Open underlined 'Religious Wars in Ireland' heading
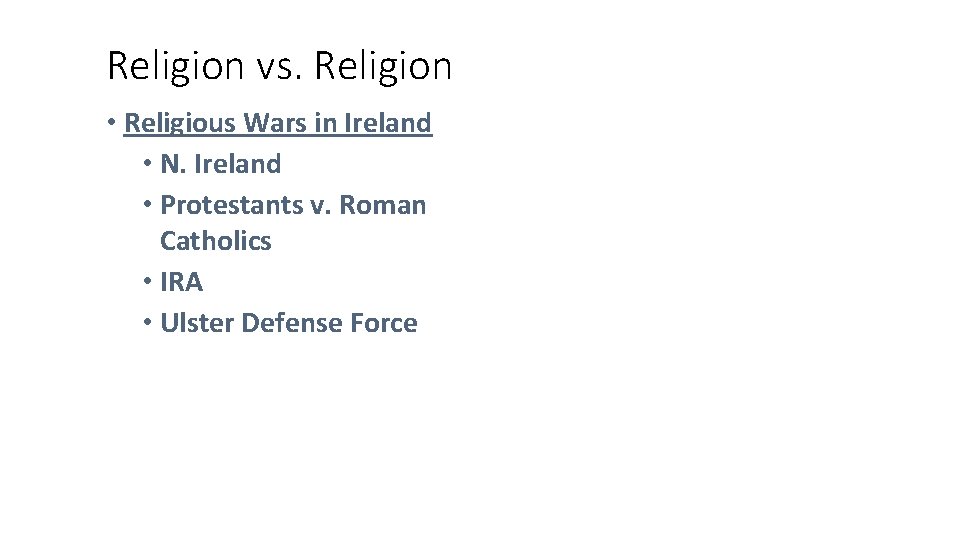 (x=277, y=123)
